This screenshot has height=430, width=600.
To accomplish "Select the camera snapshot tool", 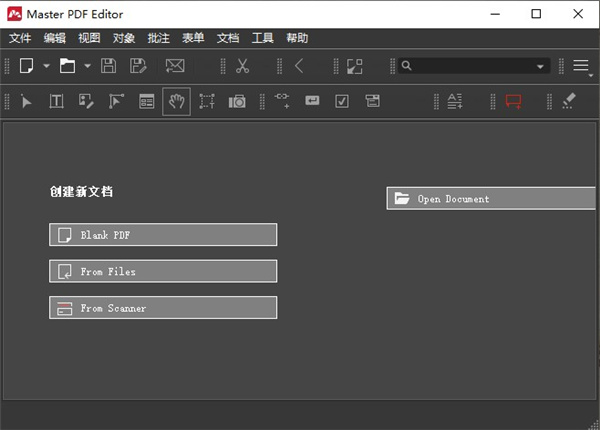I will [236, 101].
